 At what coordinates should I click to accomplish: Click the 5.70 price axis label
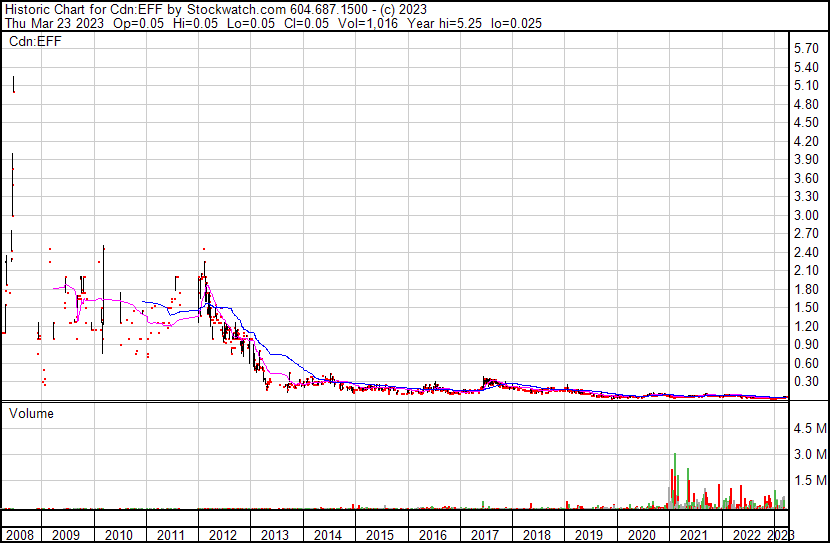click(x=806, y=48)
